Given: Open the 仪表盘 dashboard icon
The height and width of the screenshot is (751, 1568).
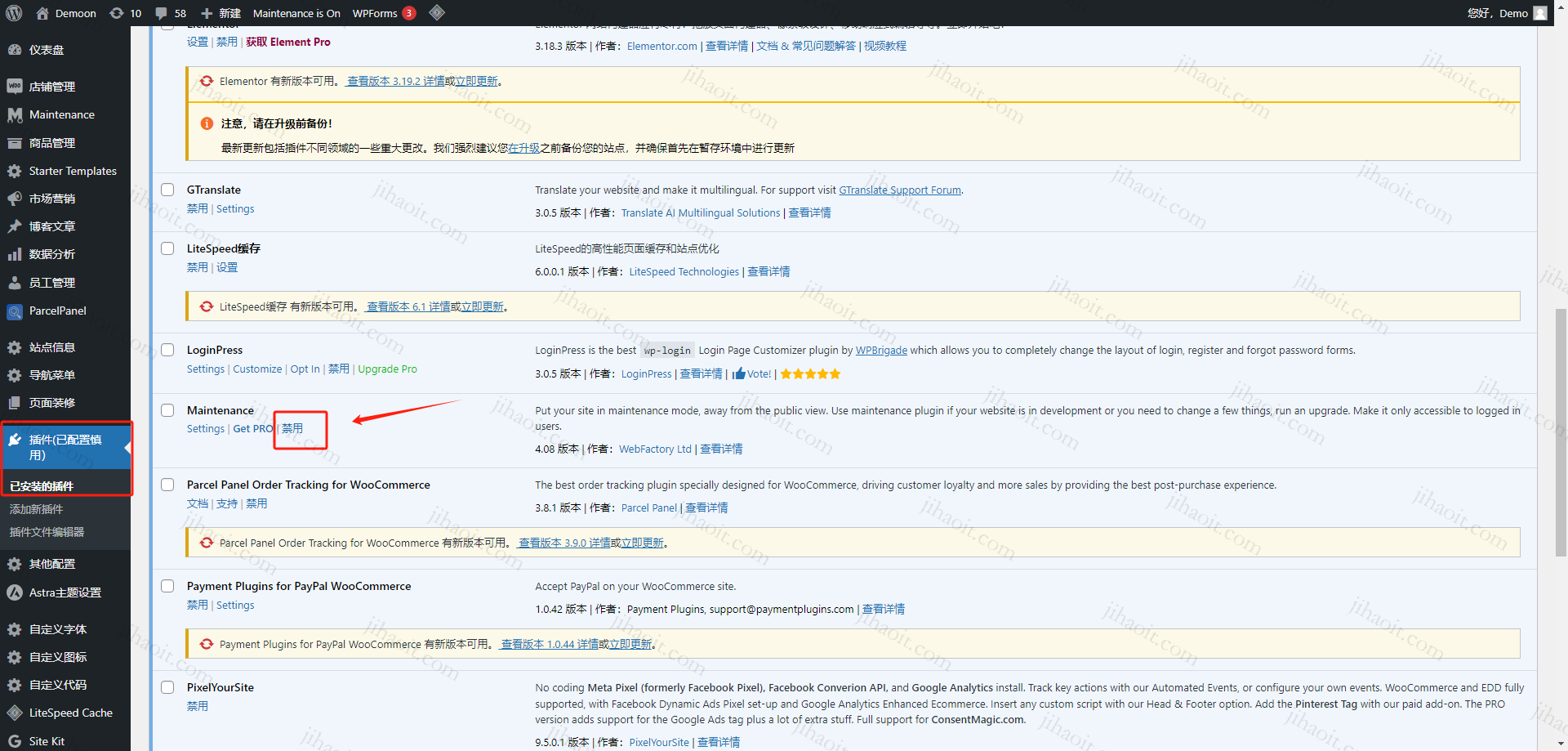Looking at the screenshot, I should [x=15, y=50].
